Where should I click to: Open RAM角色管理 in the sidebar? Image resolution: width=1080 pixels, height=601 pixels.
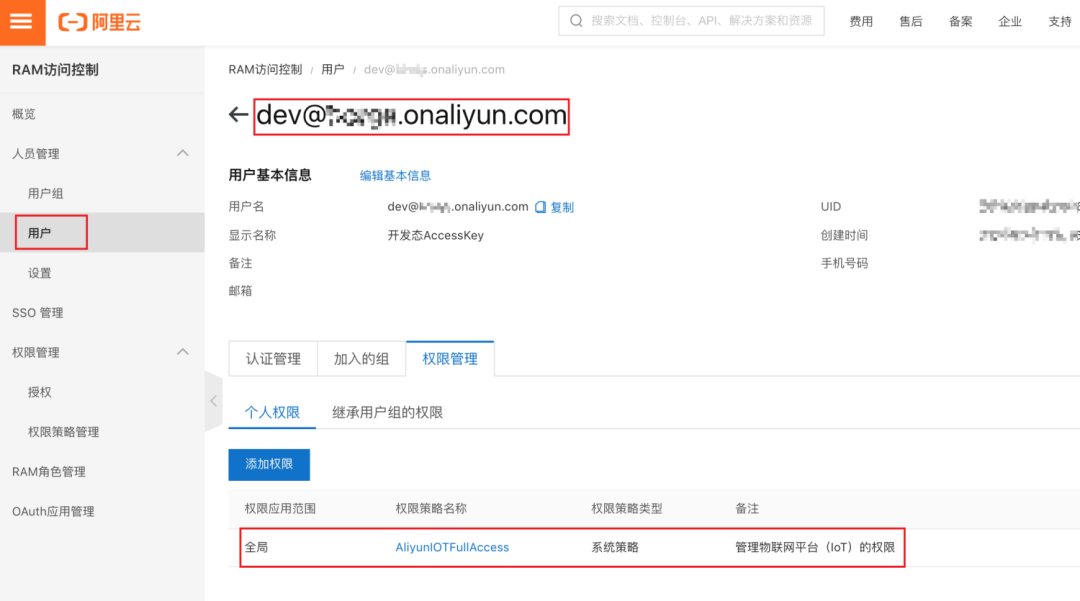click(x=49, y=472)
